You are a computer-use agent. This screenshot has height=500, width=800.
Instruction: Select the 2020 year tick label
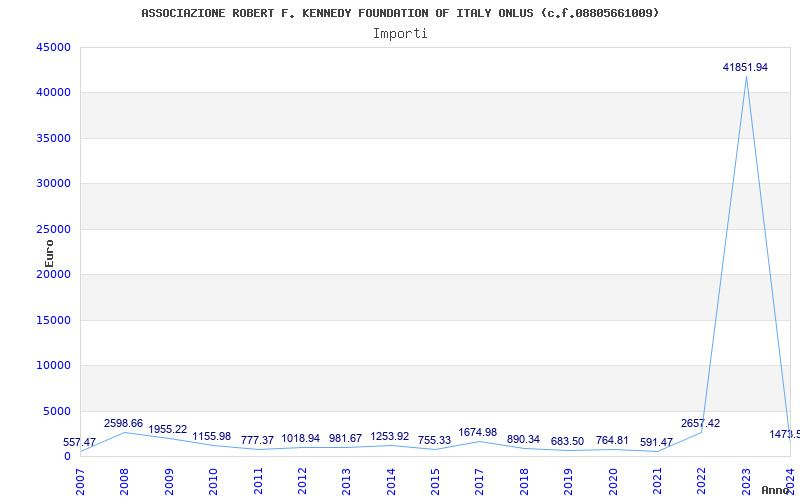(613, 482)
